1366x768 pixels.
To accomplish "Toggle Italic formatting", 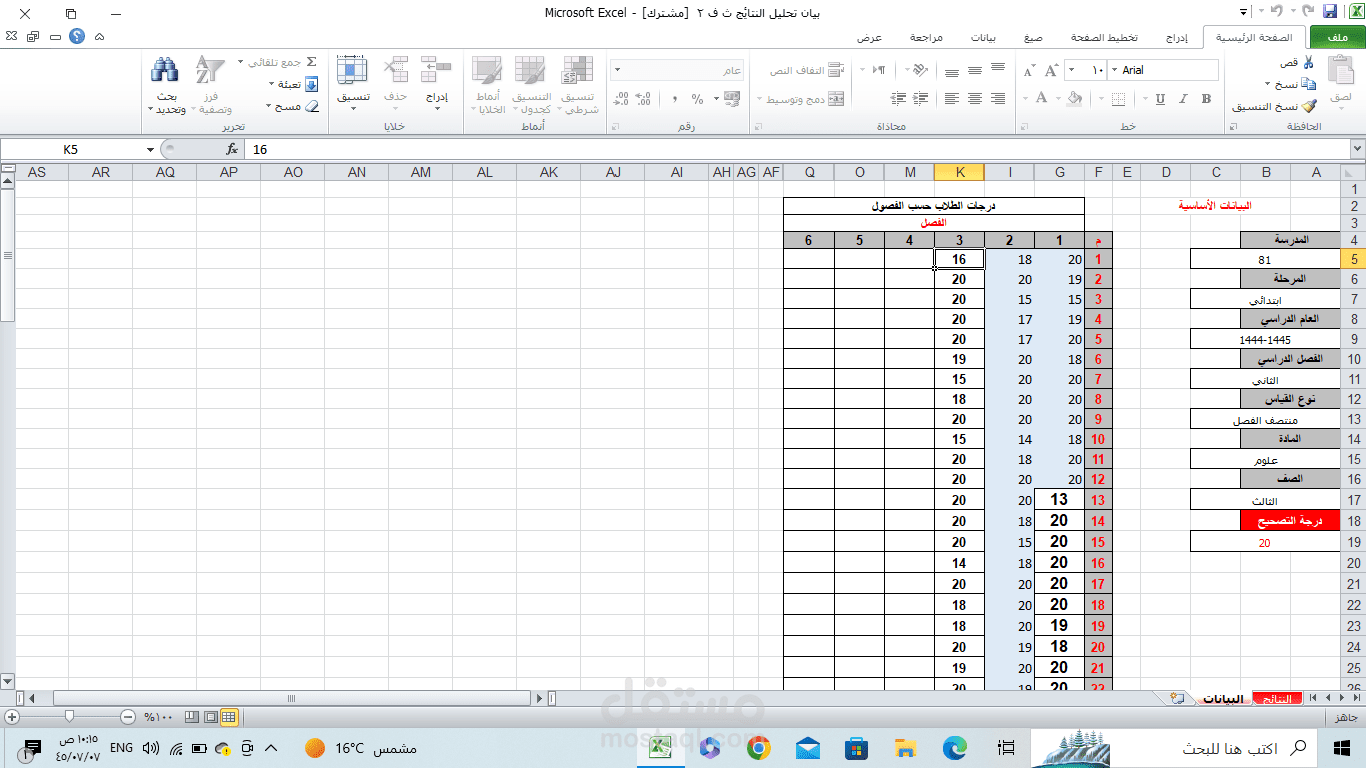I will [1183, 99].
